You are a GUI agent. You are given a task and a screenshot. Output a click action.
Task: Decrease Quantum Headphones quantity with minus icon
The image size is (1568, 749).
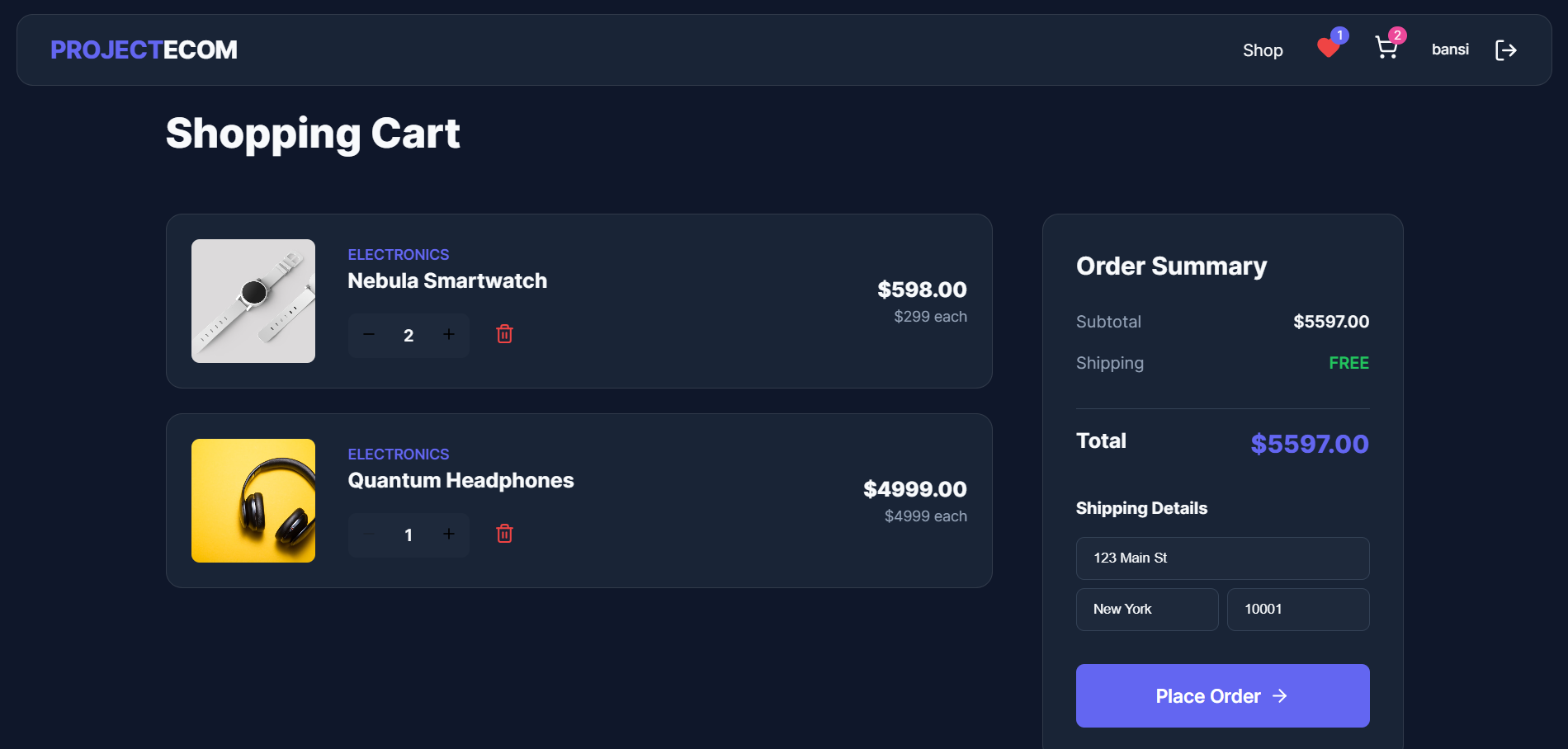368,535
